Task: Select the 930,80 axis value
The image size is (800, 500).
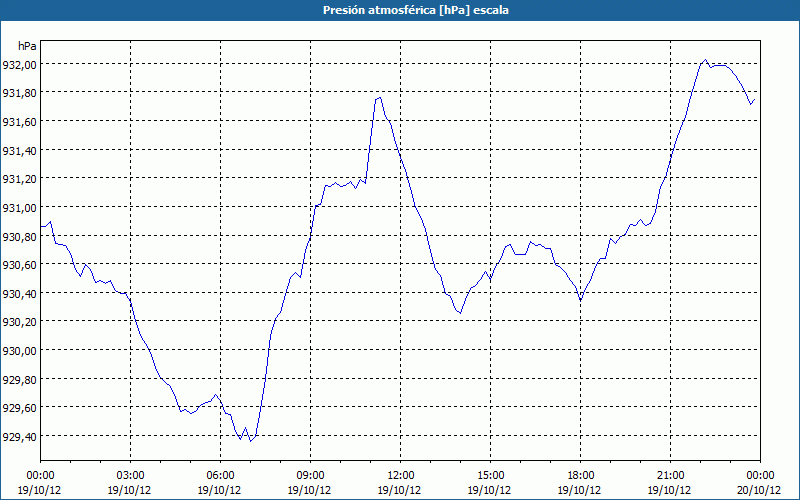Action: (x=19, y=236)
